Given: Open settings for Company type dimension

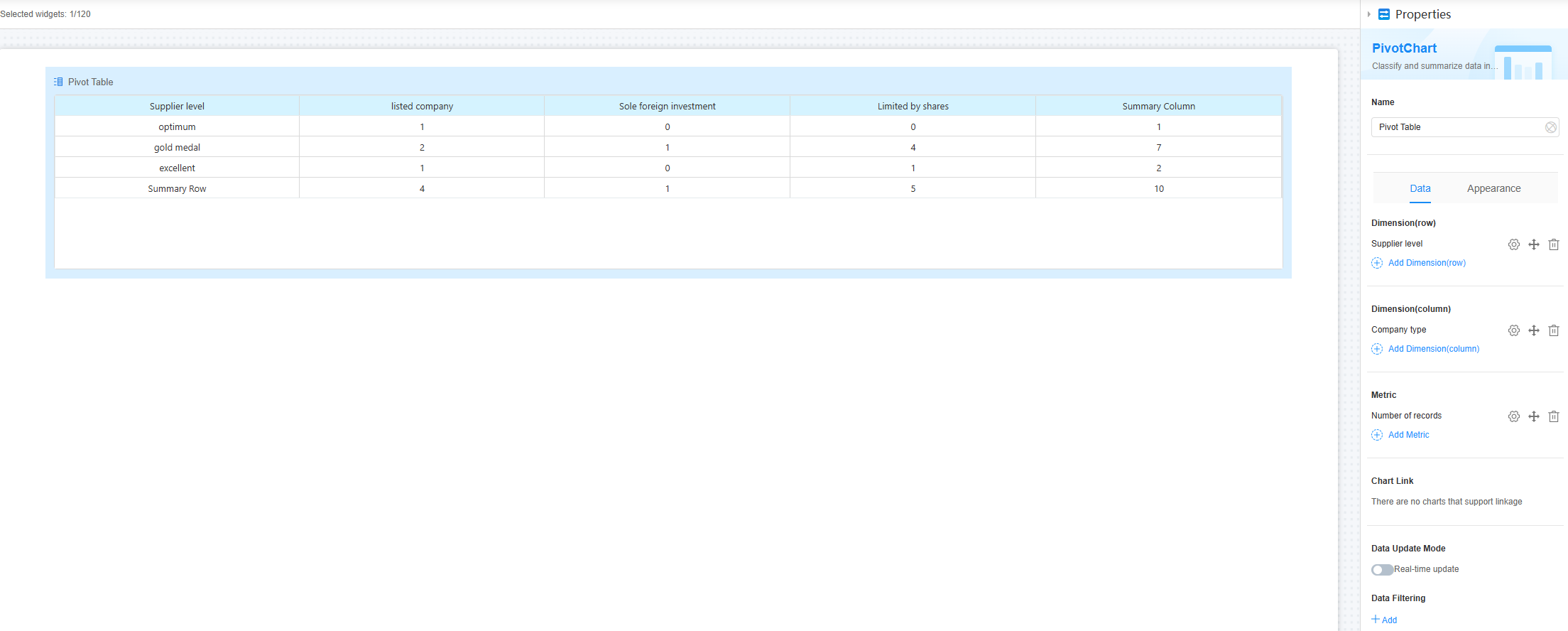Looking at the screenshot, I should [1514, 330].
